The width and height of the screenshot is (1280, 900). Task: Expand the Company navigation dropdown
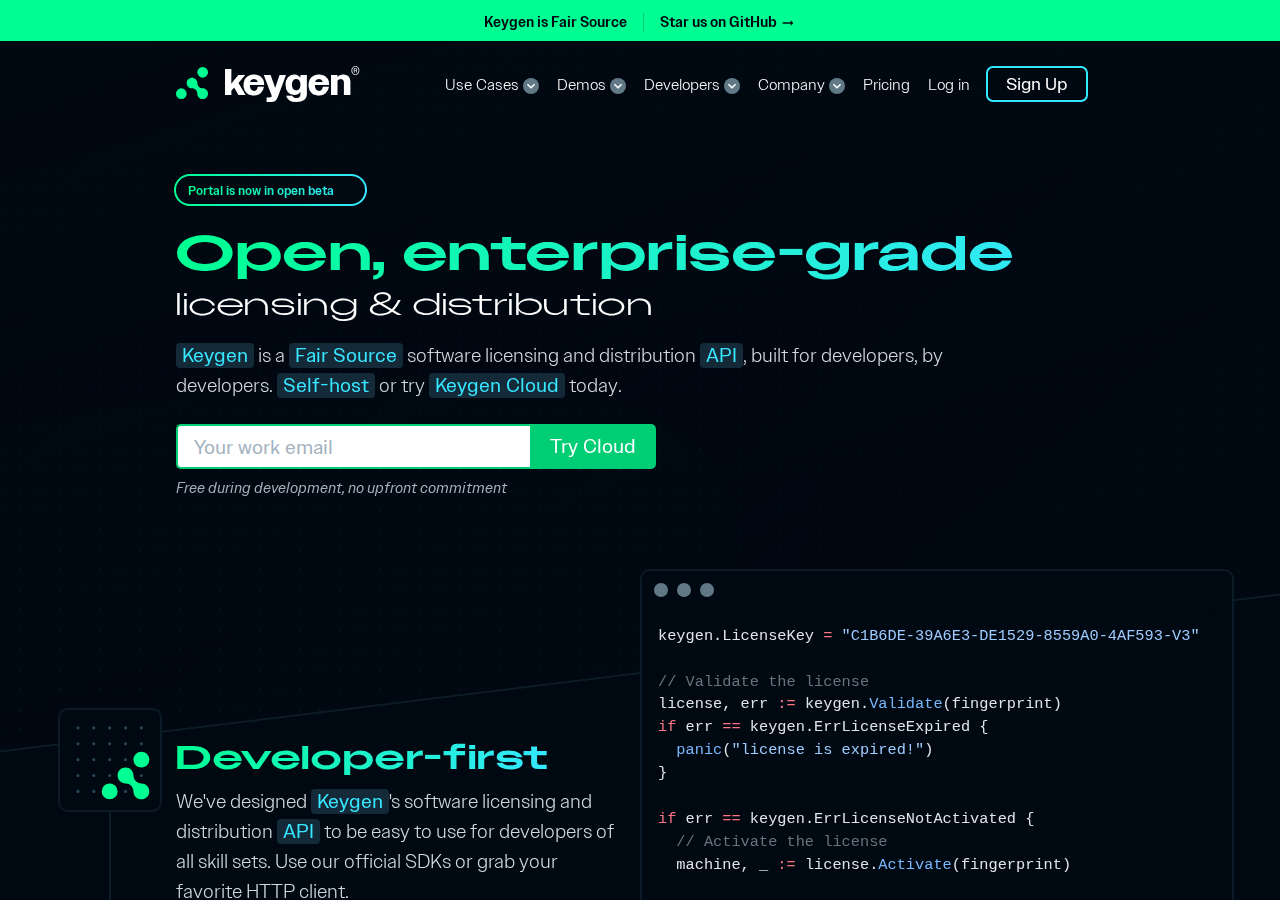pyautogui.click(x=801, y=85)
